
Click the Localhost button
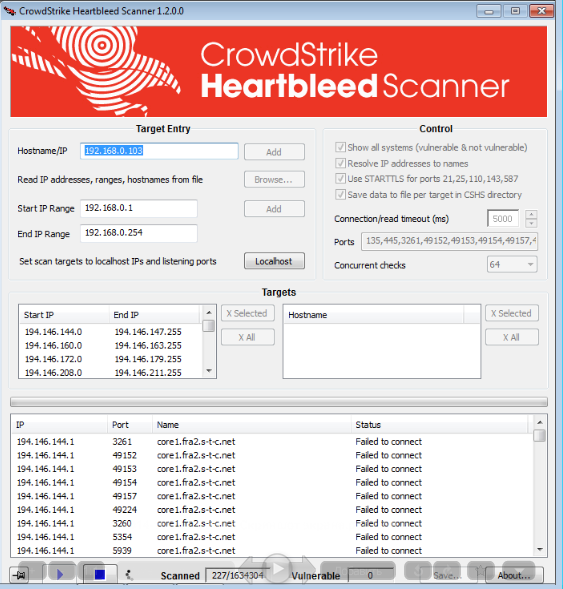click(274, 261)
